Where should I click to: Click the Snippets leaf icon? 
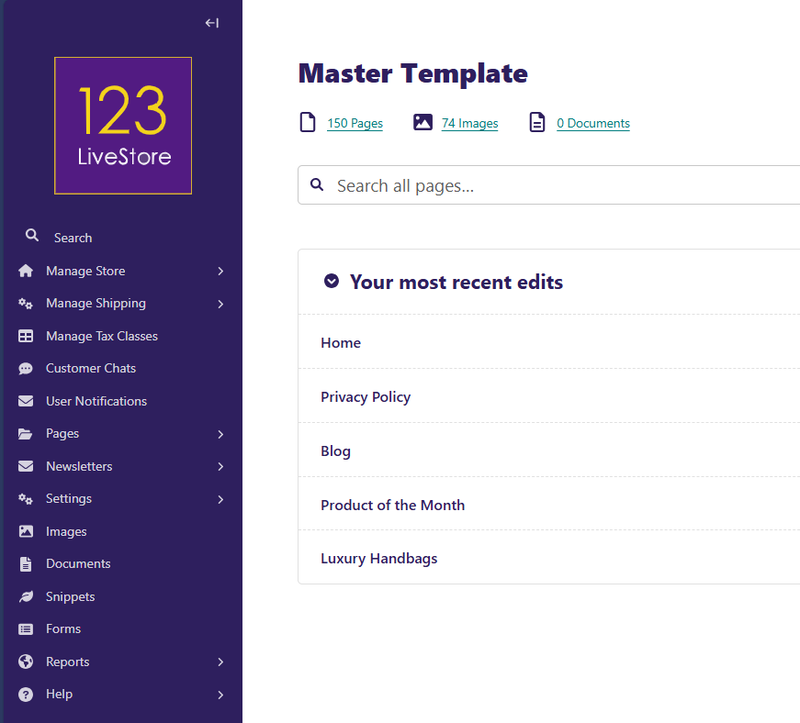point(26,596)
